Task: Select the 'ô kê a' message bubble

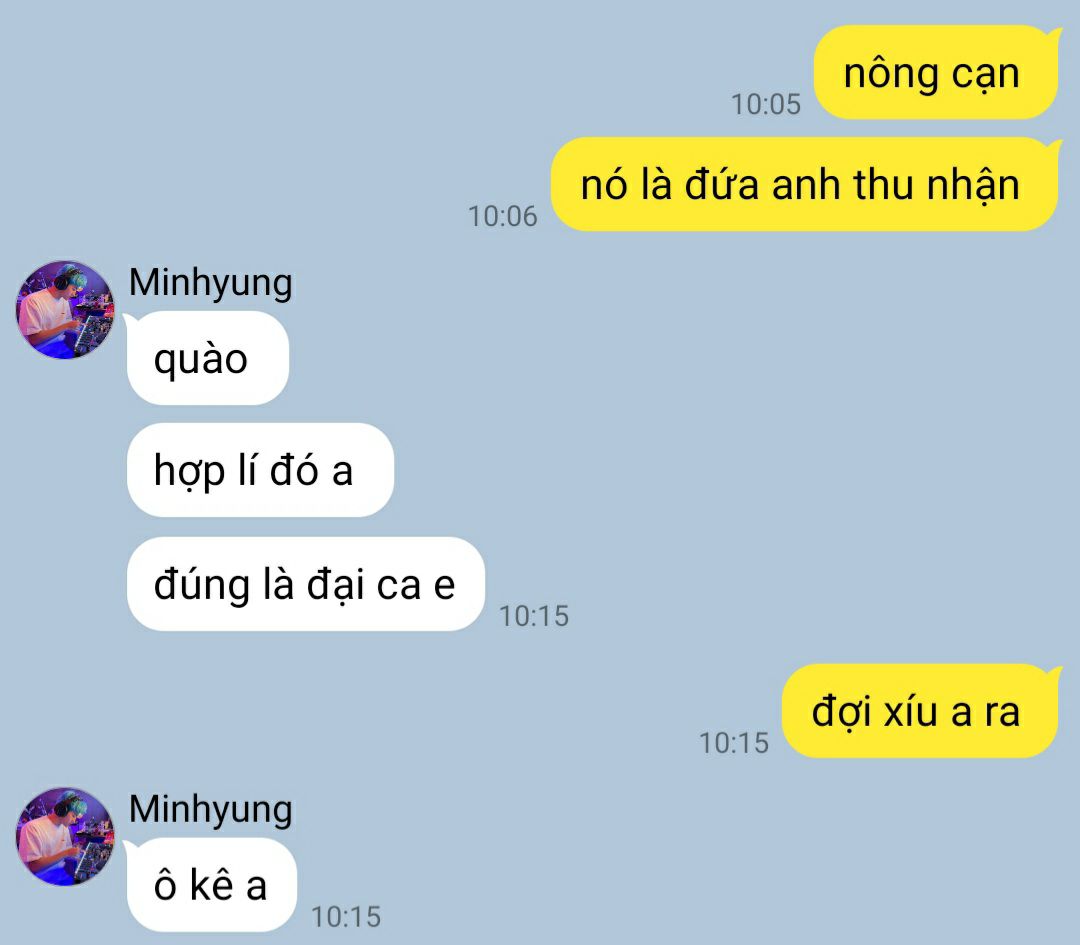Action: pos(211,885)
